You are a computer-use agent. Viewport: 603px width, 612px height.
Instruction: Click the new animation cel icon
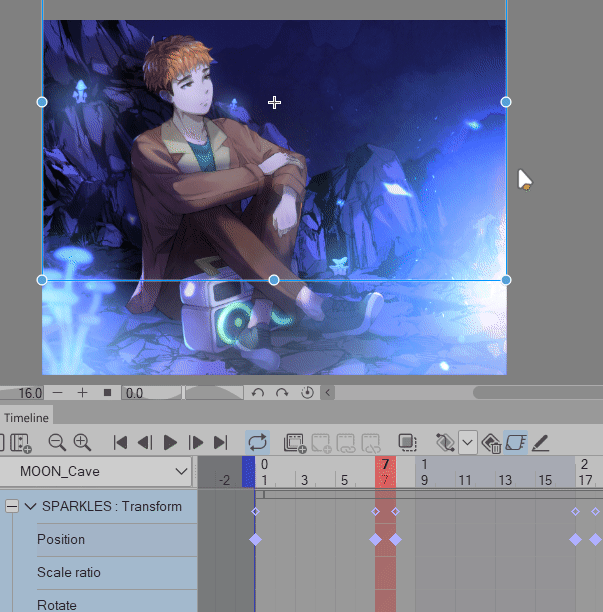[x=295, y=442]
